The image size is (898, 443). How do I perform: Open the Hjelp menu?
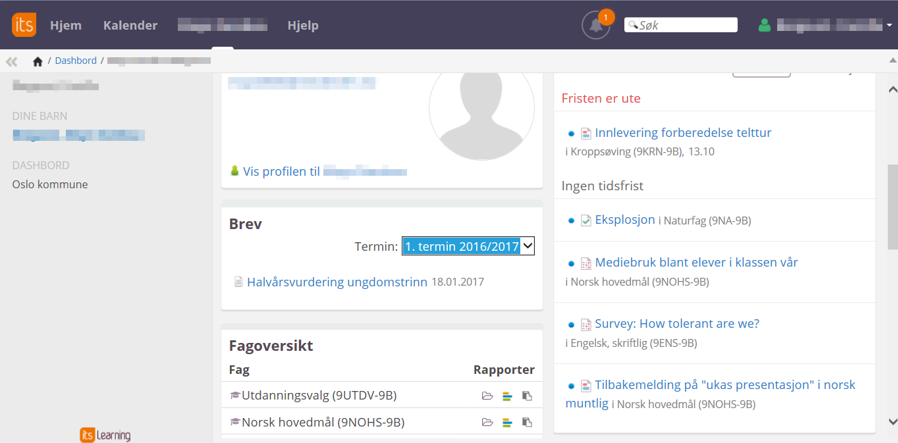pos(302,25)
